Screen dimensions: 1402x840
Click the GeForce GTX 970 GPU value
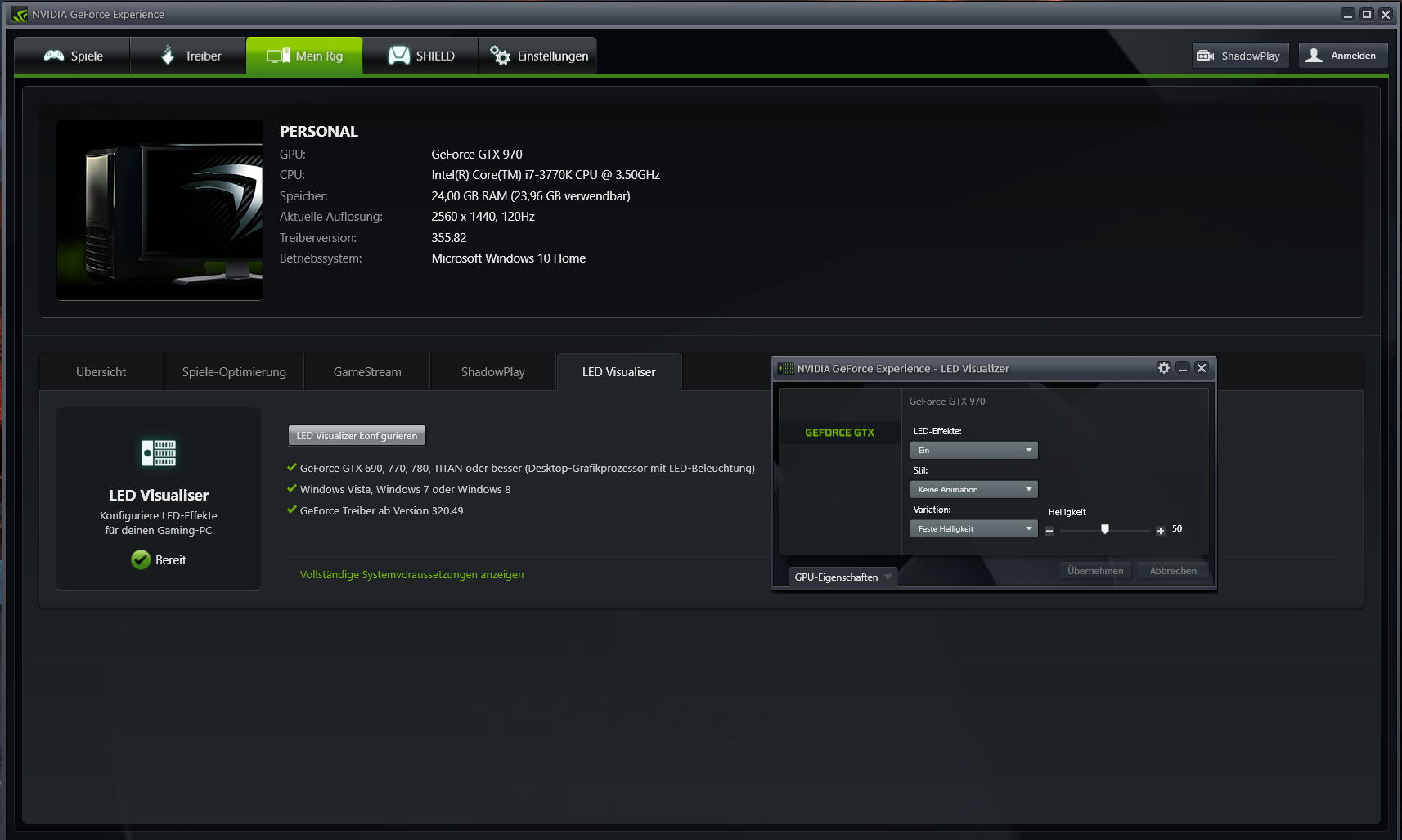coord(477,155)
